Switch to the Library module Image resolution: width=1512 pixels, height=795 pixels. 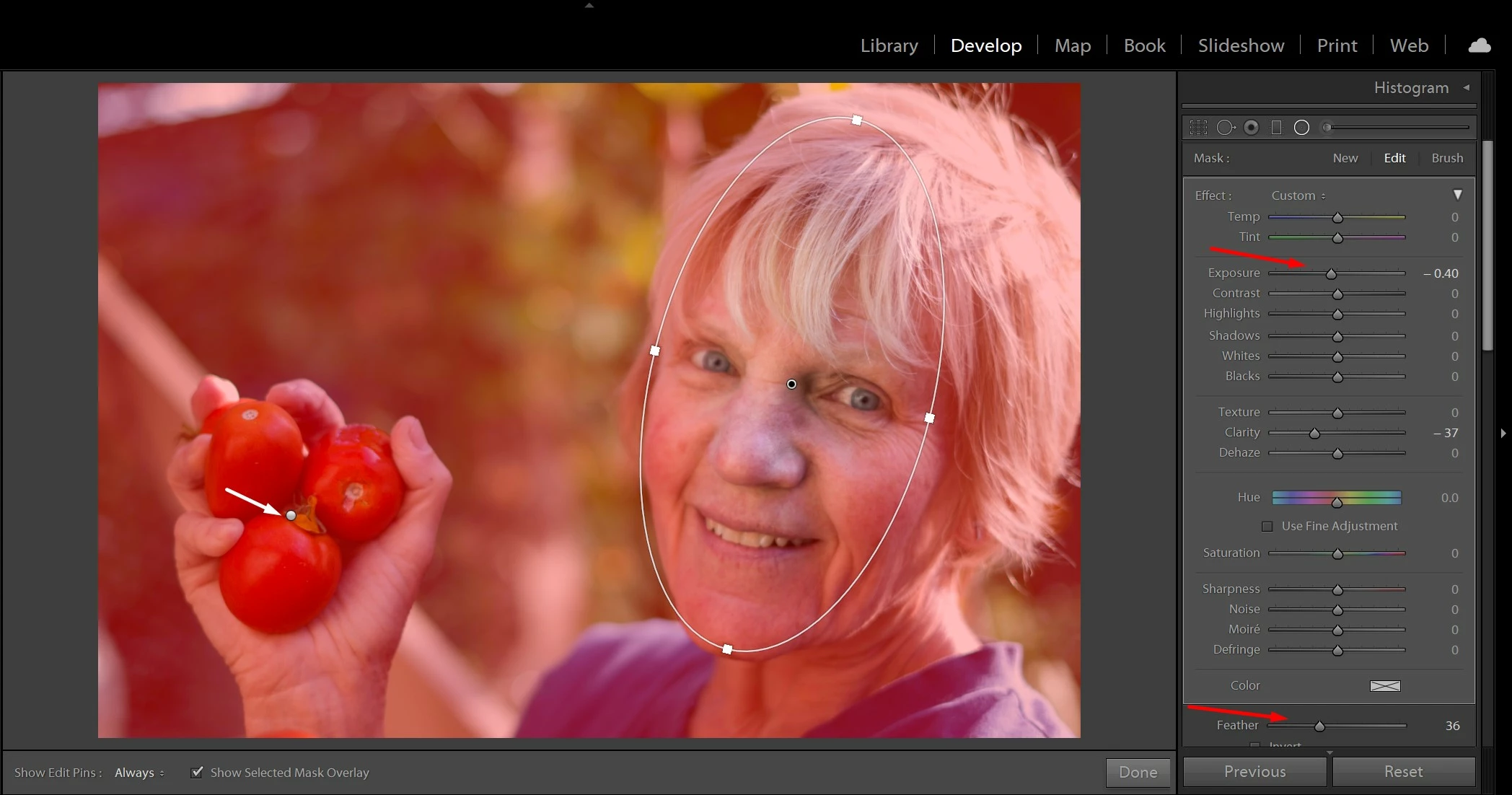(889, 46)
